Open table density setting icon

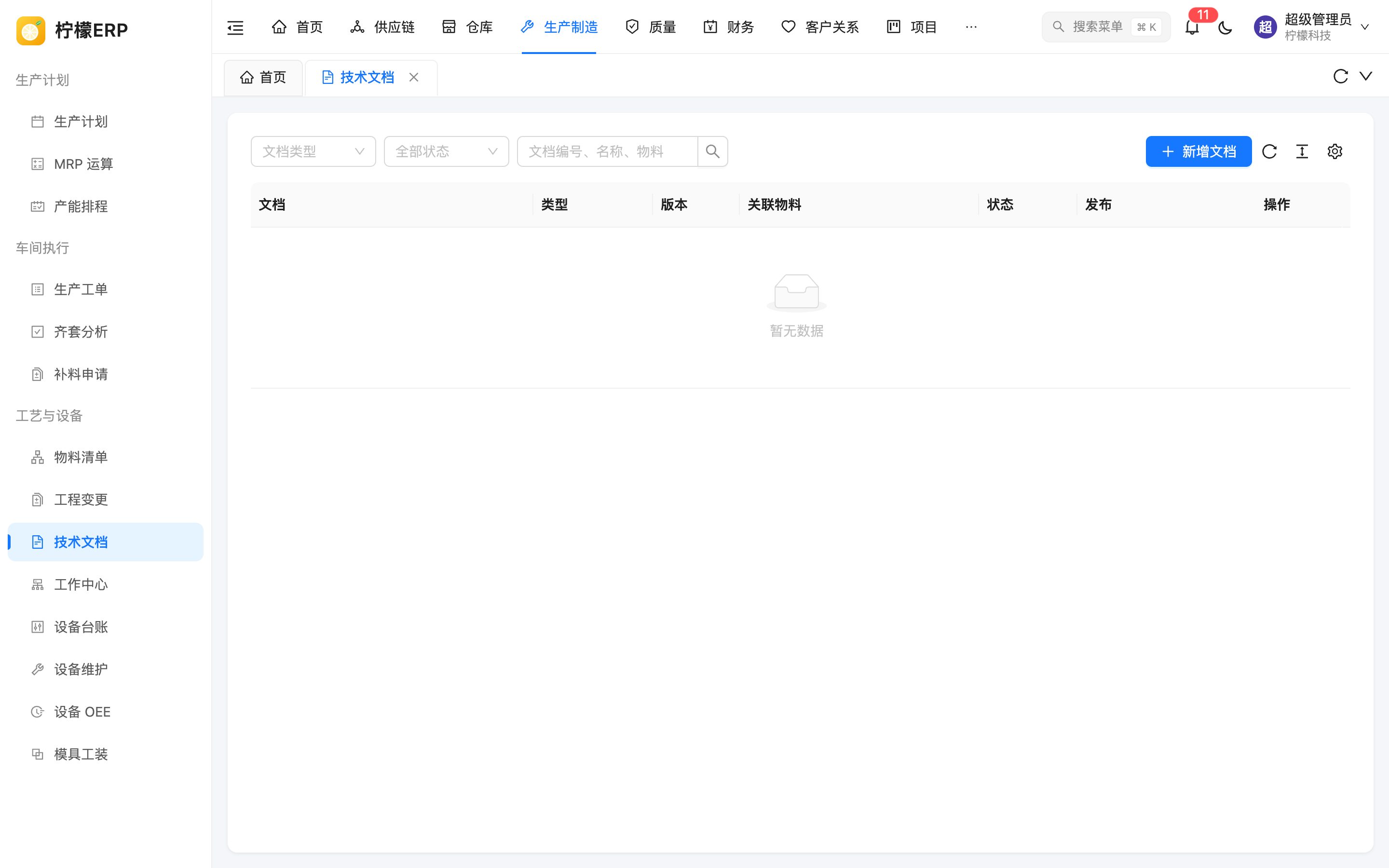[x=1302, y=151]
